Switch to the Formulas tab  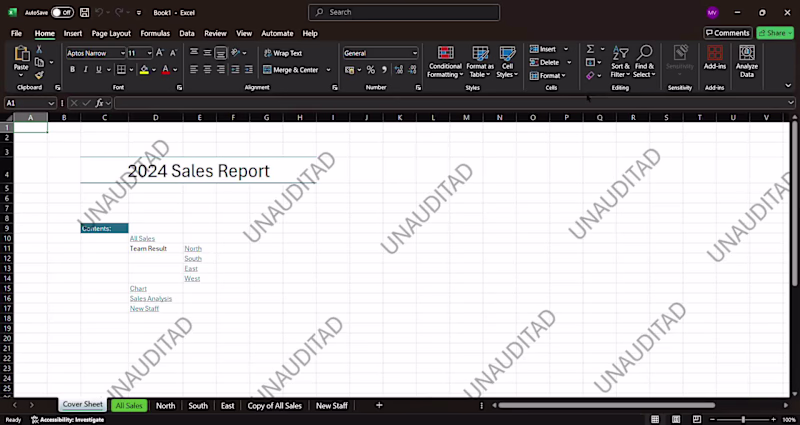pyautogui.click(x=155, y=33)
